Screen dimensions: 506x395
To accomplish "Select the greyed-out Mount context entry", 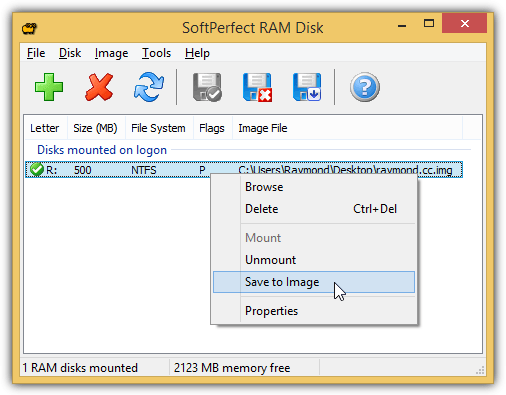I will (314, 238).
